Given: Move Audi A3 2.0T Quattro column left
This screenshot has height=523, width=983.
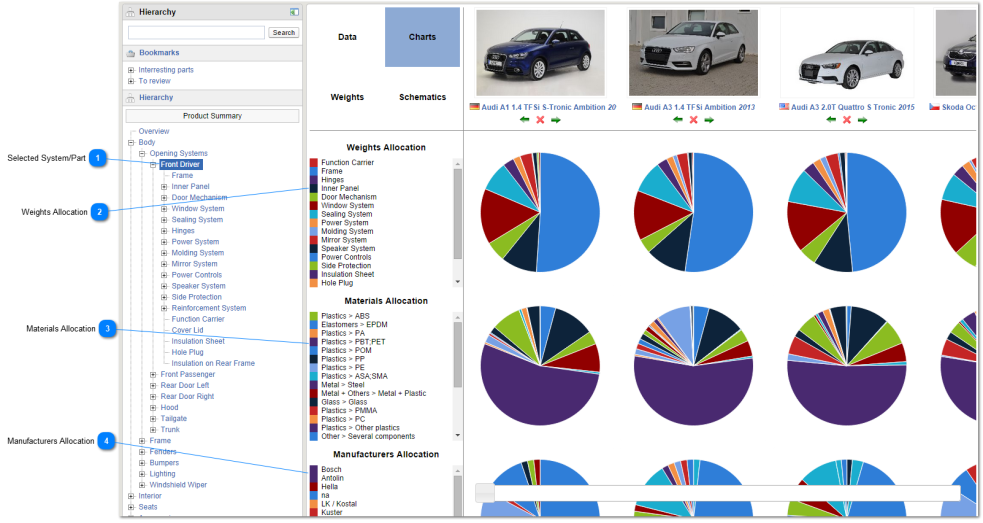Looking at the screenshot, I should (x=831, y=120).
